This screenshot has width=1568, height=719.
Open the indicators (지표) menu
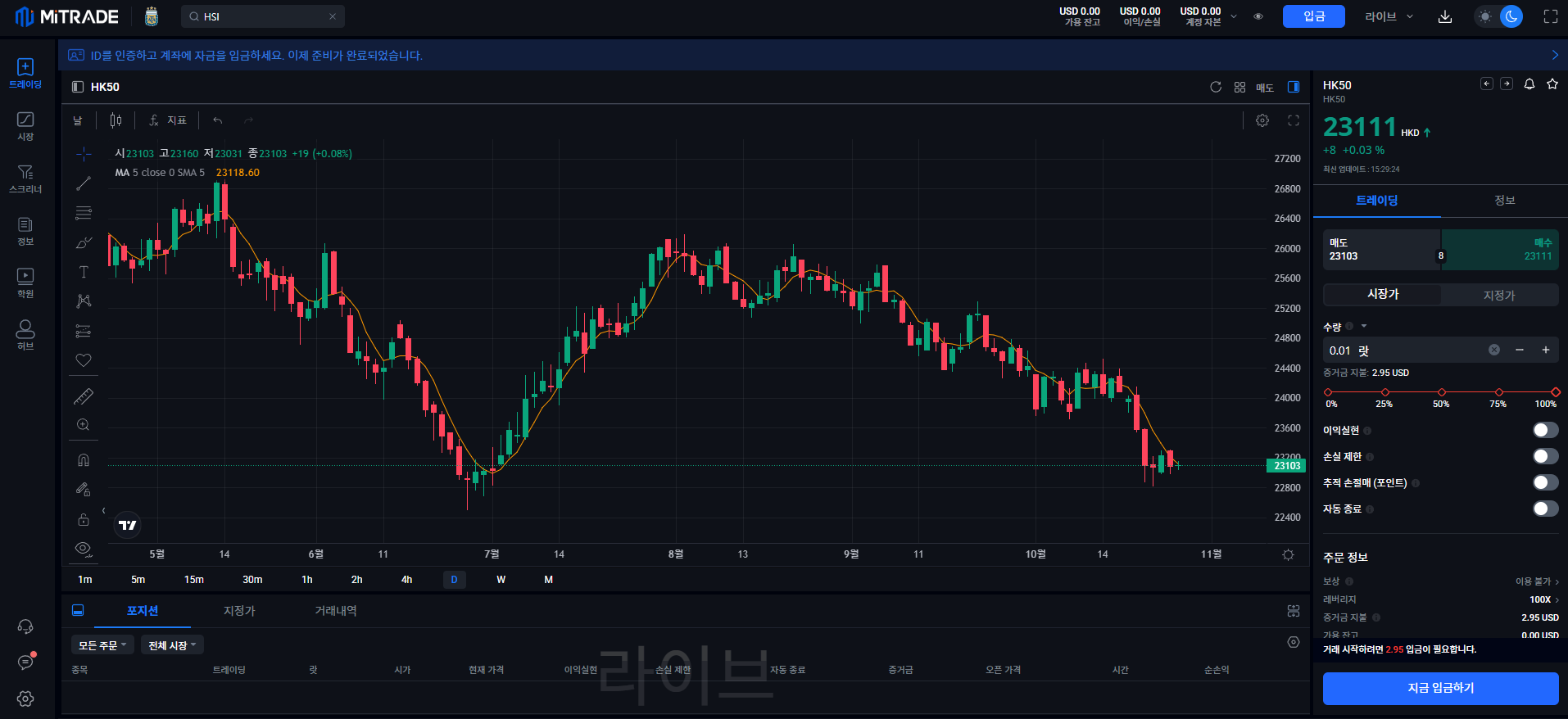(168, 120)
